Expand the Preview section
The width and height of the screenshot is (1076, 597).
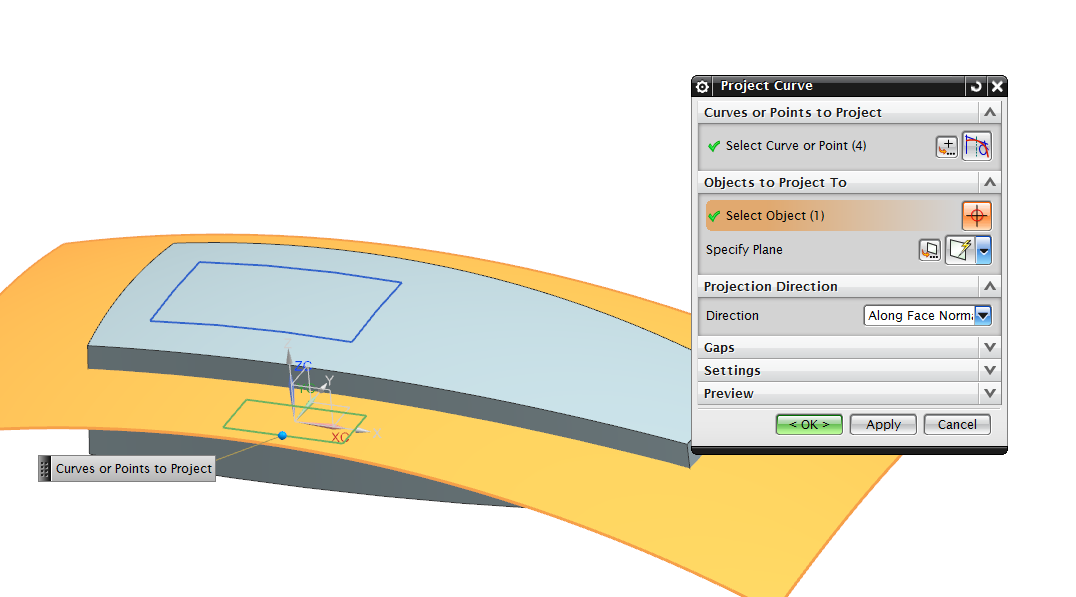point(990,393)
